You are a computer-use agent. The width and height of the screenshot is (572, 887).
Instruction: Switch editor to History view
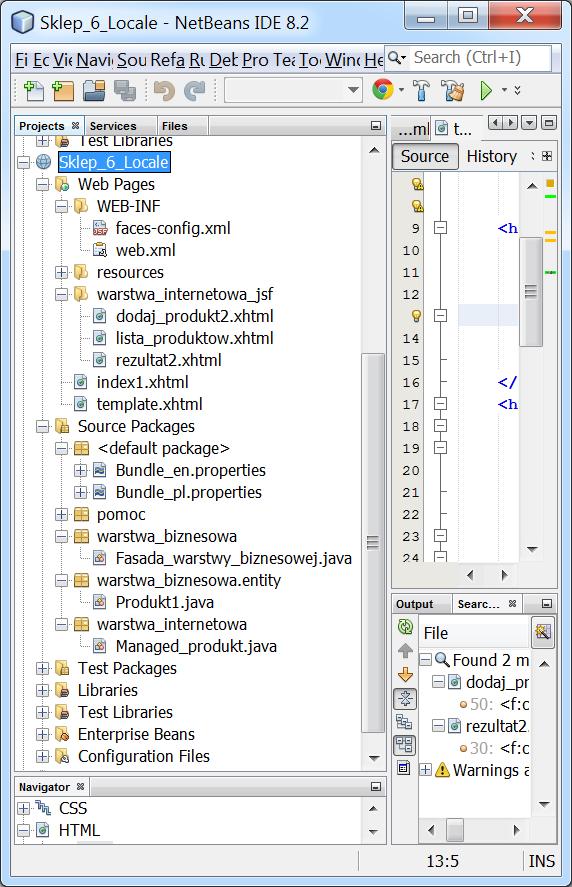click(x=492, y=156)
